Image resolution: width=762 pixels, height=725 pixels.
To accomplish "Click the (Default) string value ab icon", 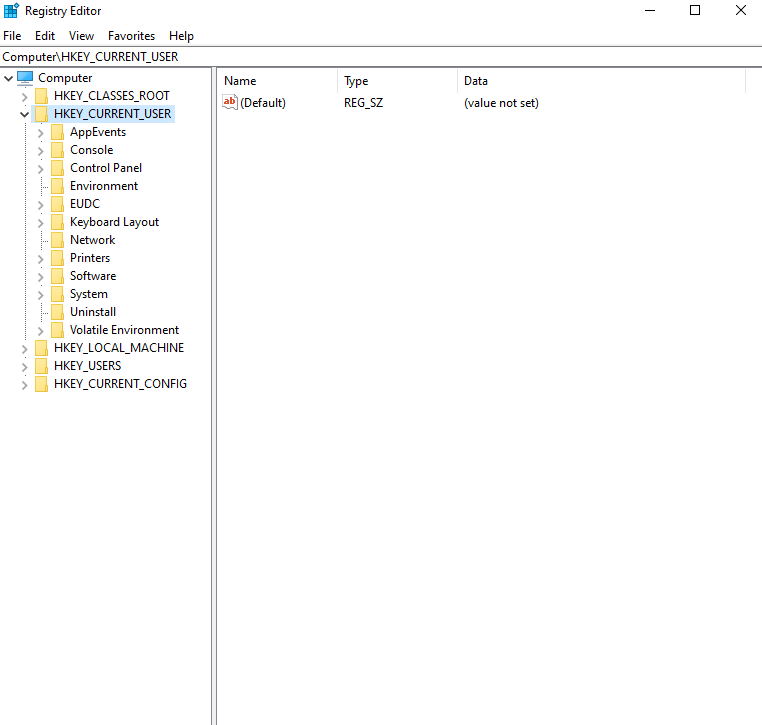I will click(230, 102).
